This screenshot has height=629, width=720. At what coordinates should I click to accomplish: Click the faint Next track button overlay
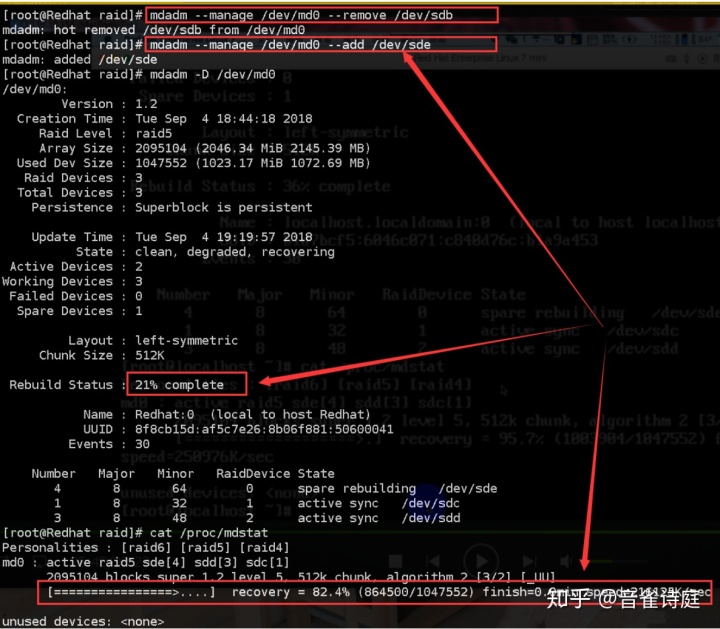pyautogui.click(x=529, y=561)
